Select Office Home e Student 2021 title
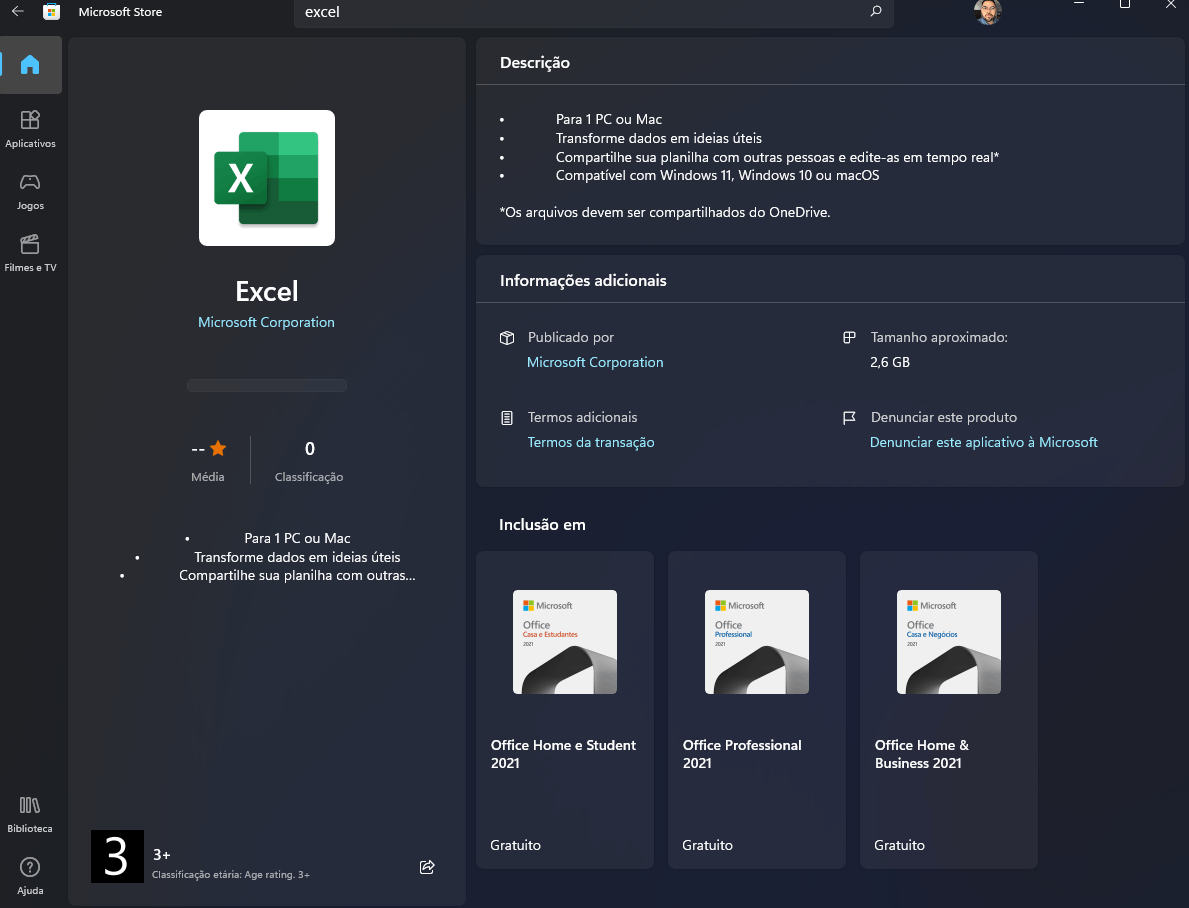Screen dimensions: 1189x908 pyautogui.click(x=563, y=754)
